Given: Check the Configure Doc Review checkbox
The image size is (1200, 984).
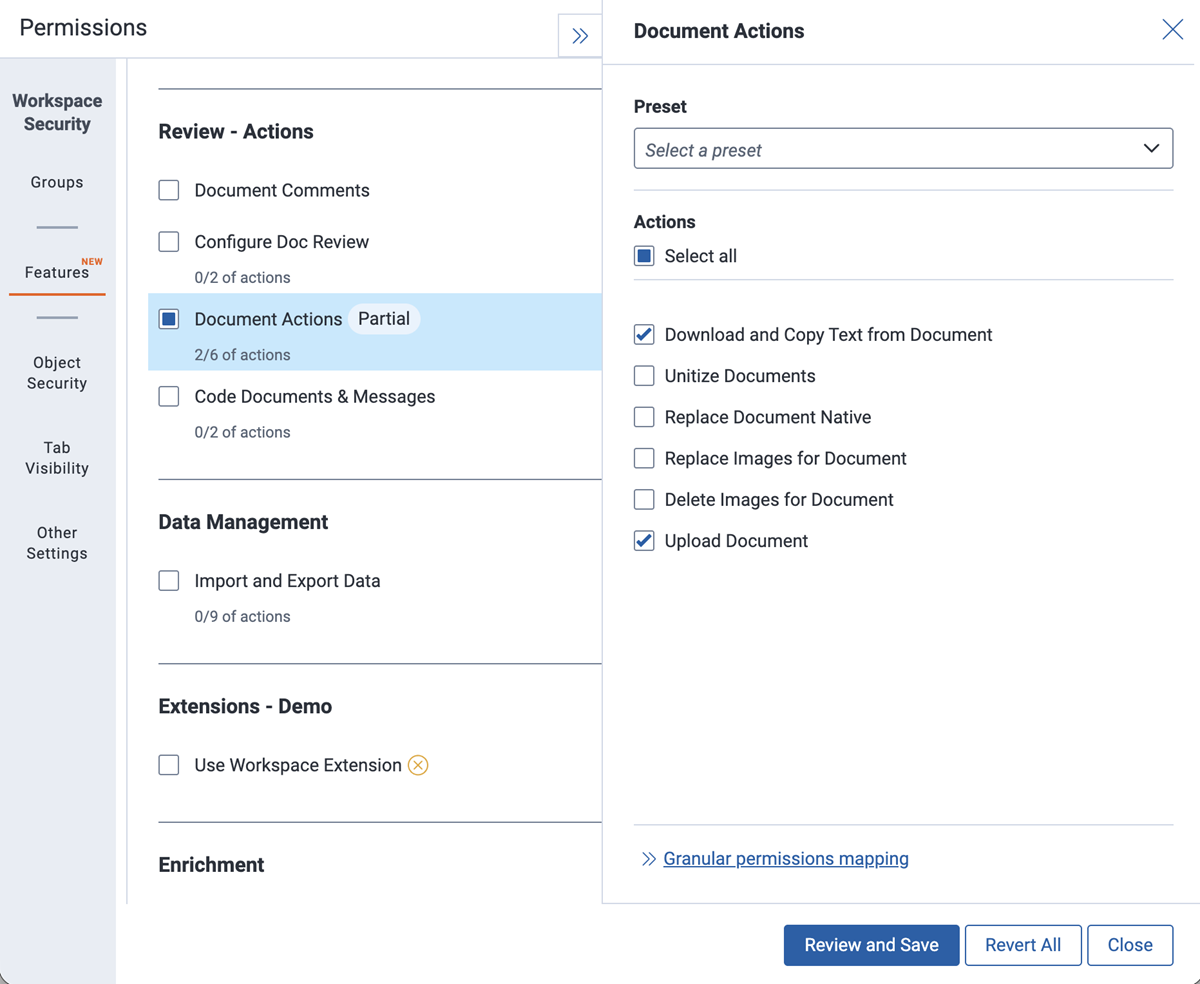Looking at the screenshot, I should [169, 242].
